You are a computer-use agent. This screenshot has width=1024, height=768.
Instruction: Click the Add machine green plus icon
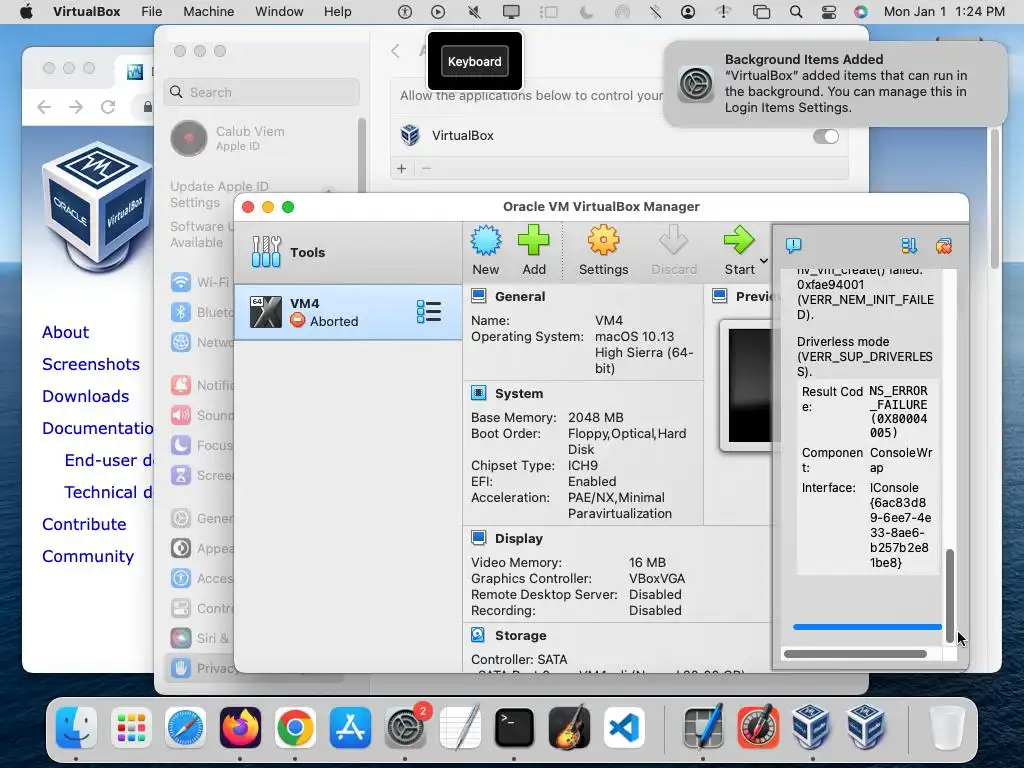coord(534,240)
